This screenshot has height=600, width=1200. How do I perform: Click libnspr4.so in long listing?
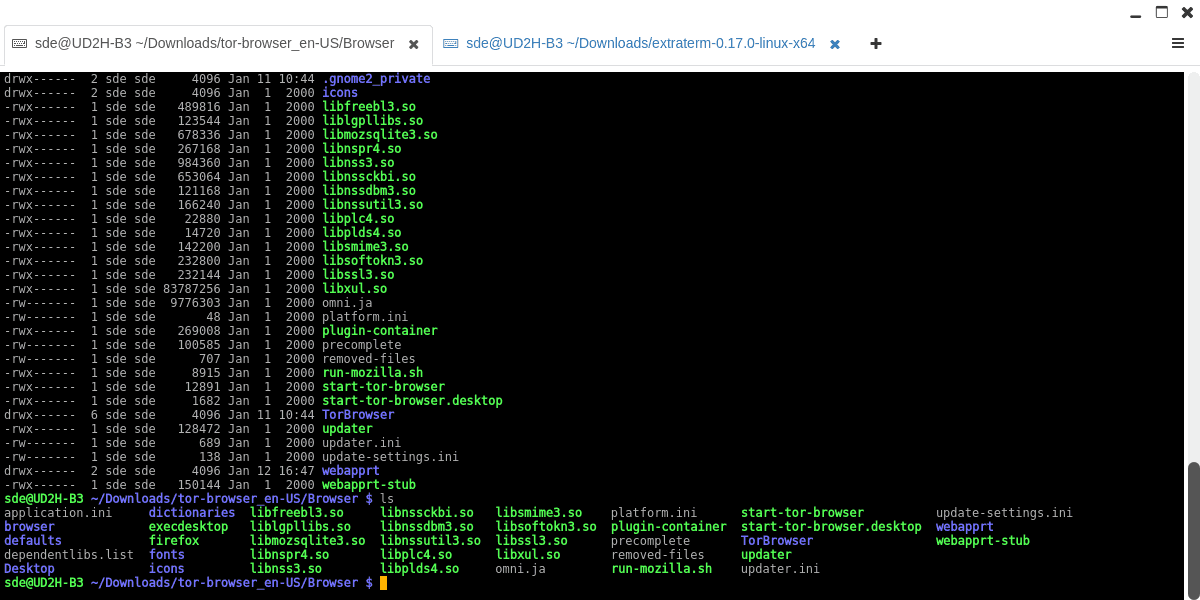[x=362, y=149]
